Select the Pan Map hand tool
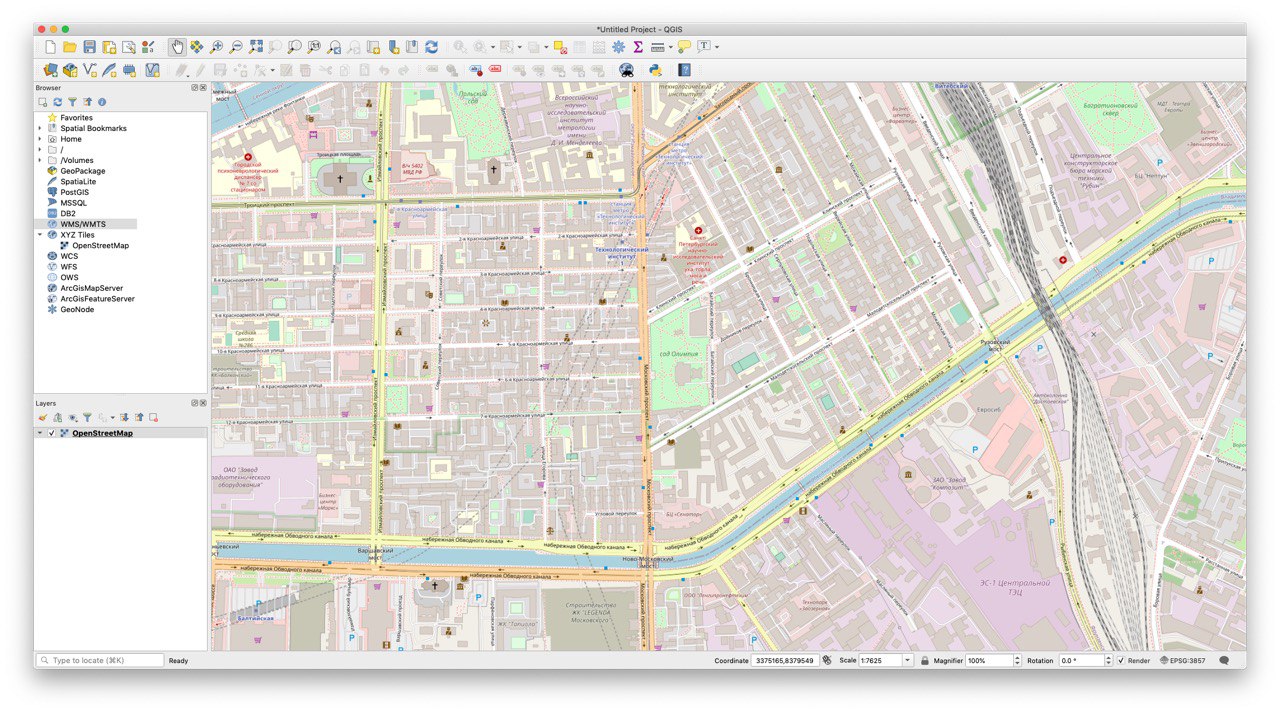The width and height of the screenshot is (1280, 713). [x=176, y=47]
